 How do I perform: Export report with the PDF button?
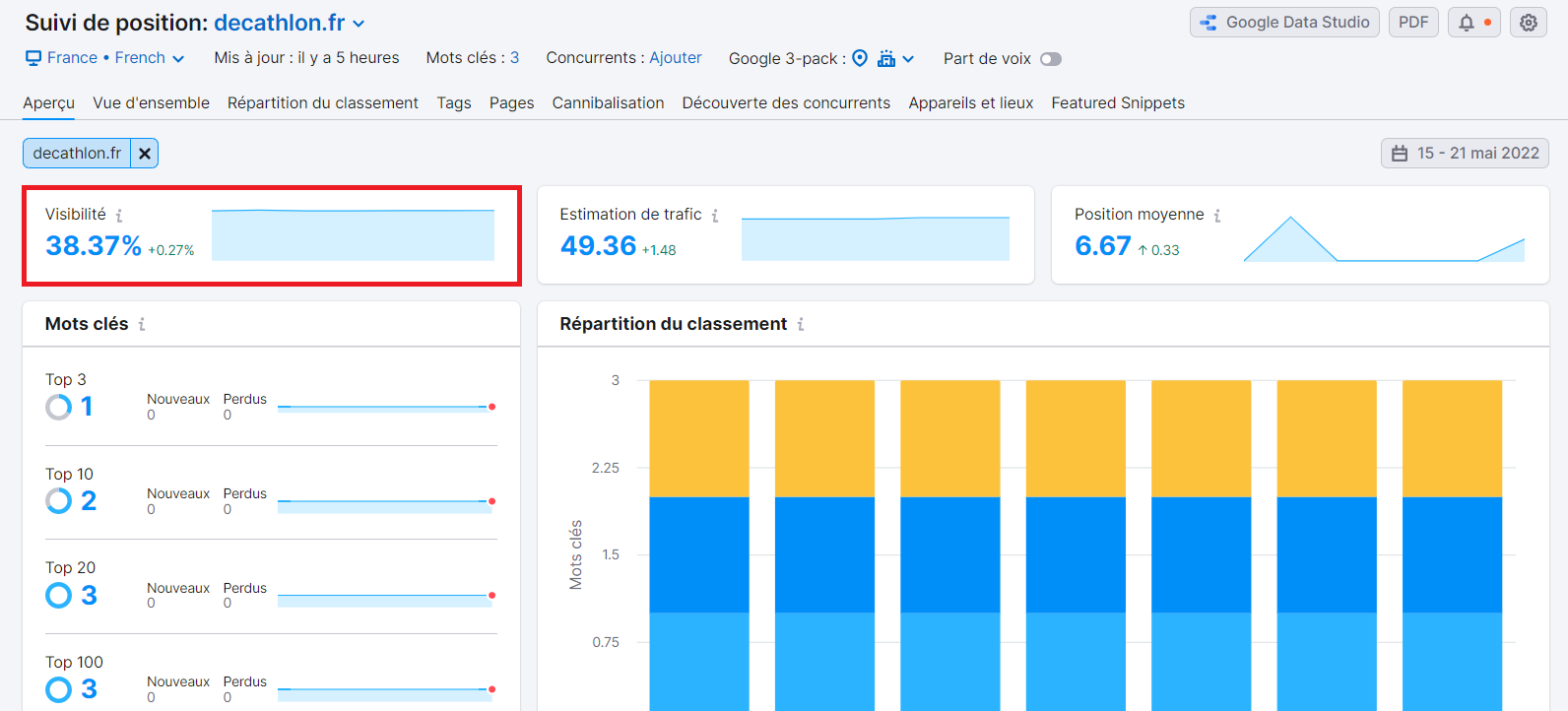[1413, 23]
